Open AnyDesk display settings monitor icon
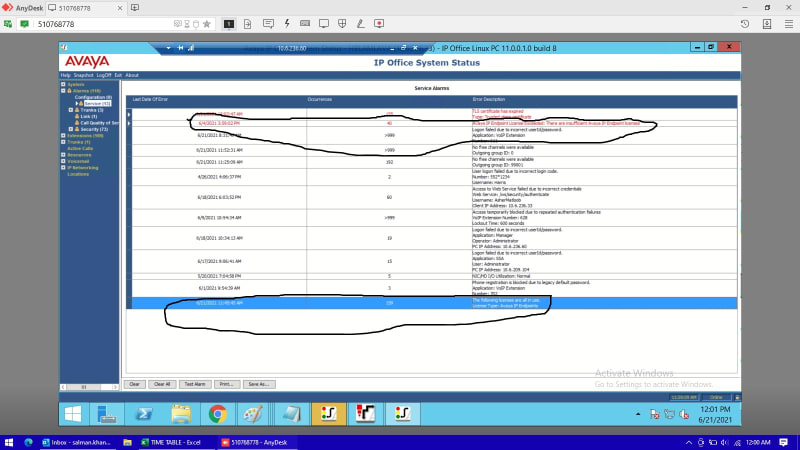800x450 pixels. tap(323, 23)
